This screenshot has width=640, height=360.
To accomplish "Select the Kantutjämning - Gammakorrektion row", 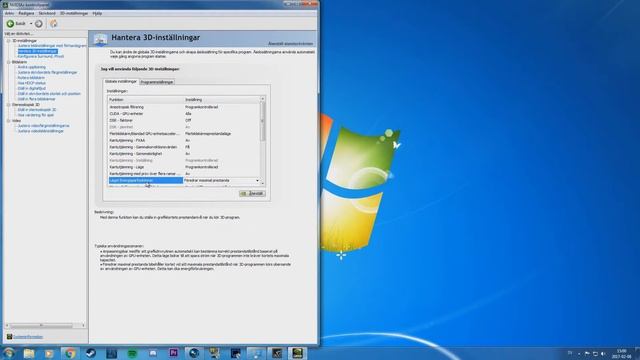I will tap(184, 147).
